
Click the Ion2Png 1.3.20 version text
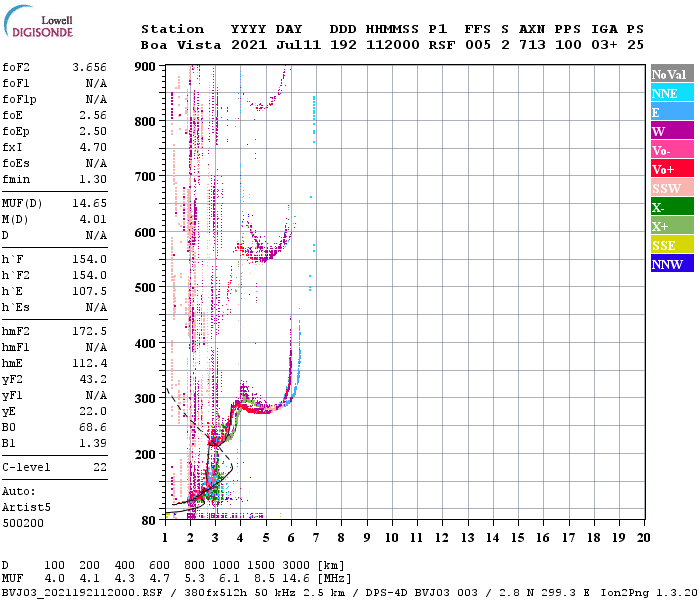point(649,593)
